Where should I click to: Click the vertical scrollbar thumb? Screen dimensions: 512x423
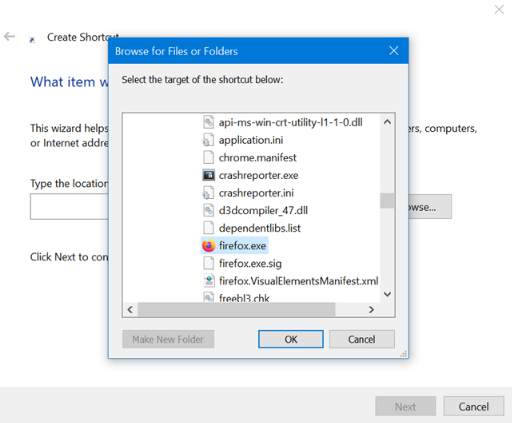click(x=387, y=200)
